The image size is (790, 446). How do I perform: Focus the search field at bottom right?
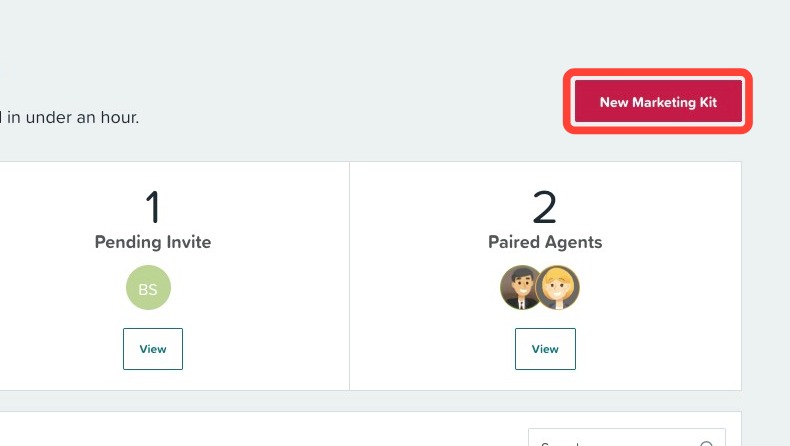(627, 438)
